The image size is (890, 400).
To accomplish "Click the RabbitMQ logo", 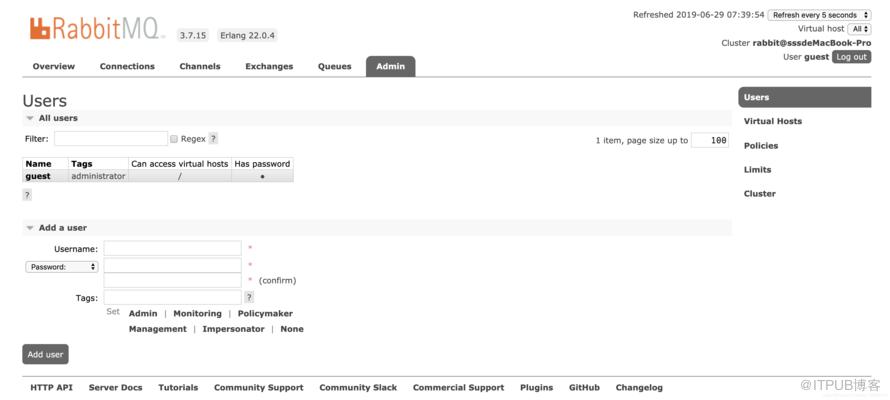I will coord(96,29).
